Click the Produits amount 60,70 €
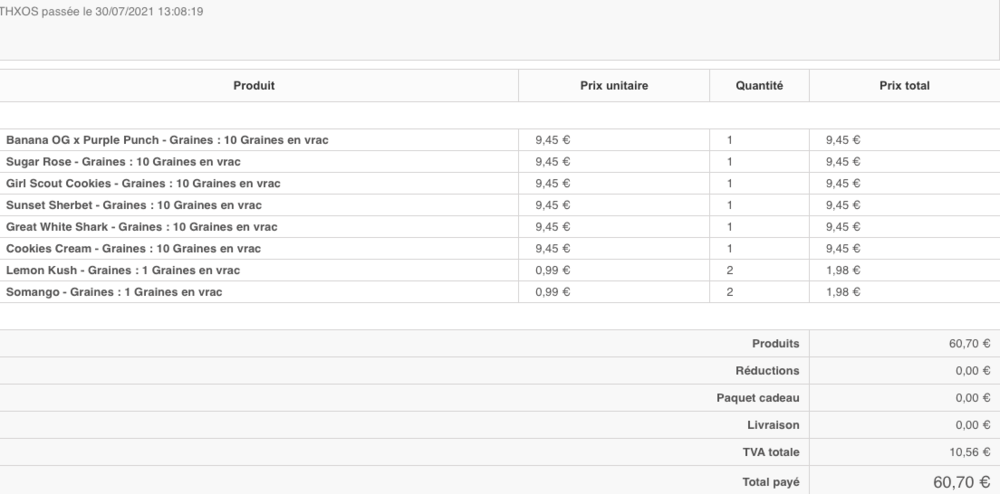 click(x=969, y=344)
